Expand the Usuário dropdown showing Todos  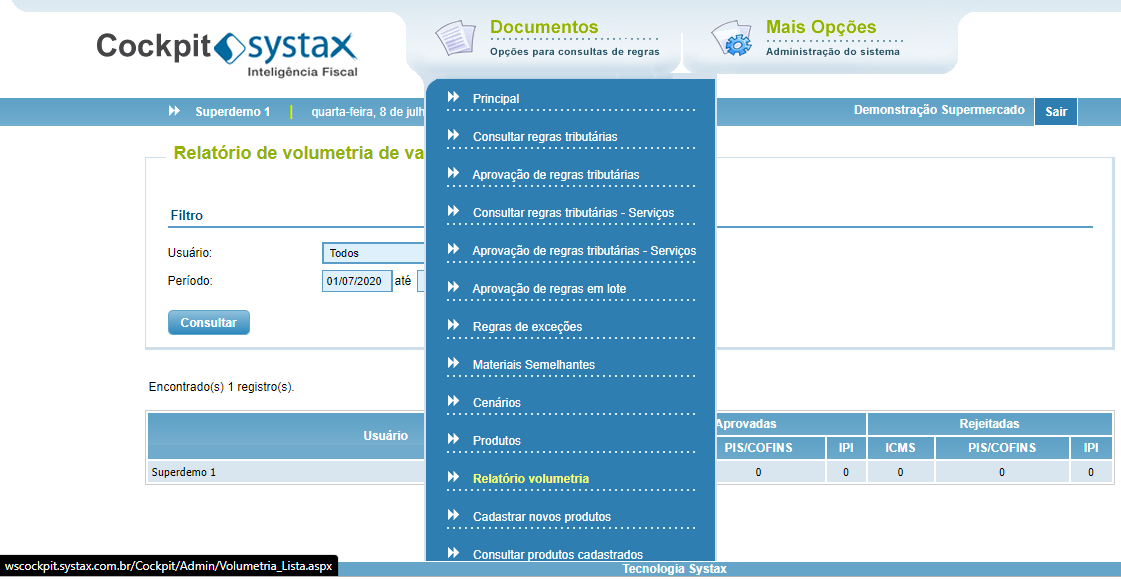[x=374, y=253]
